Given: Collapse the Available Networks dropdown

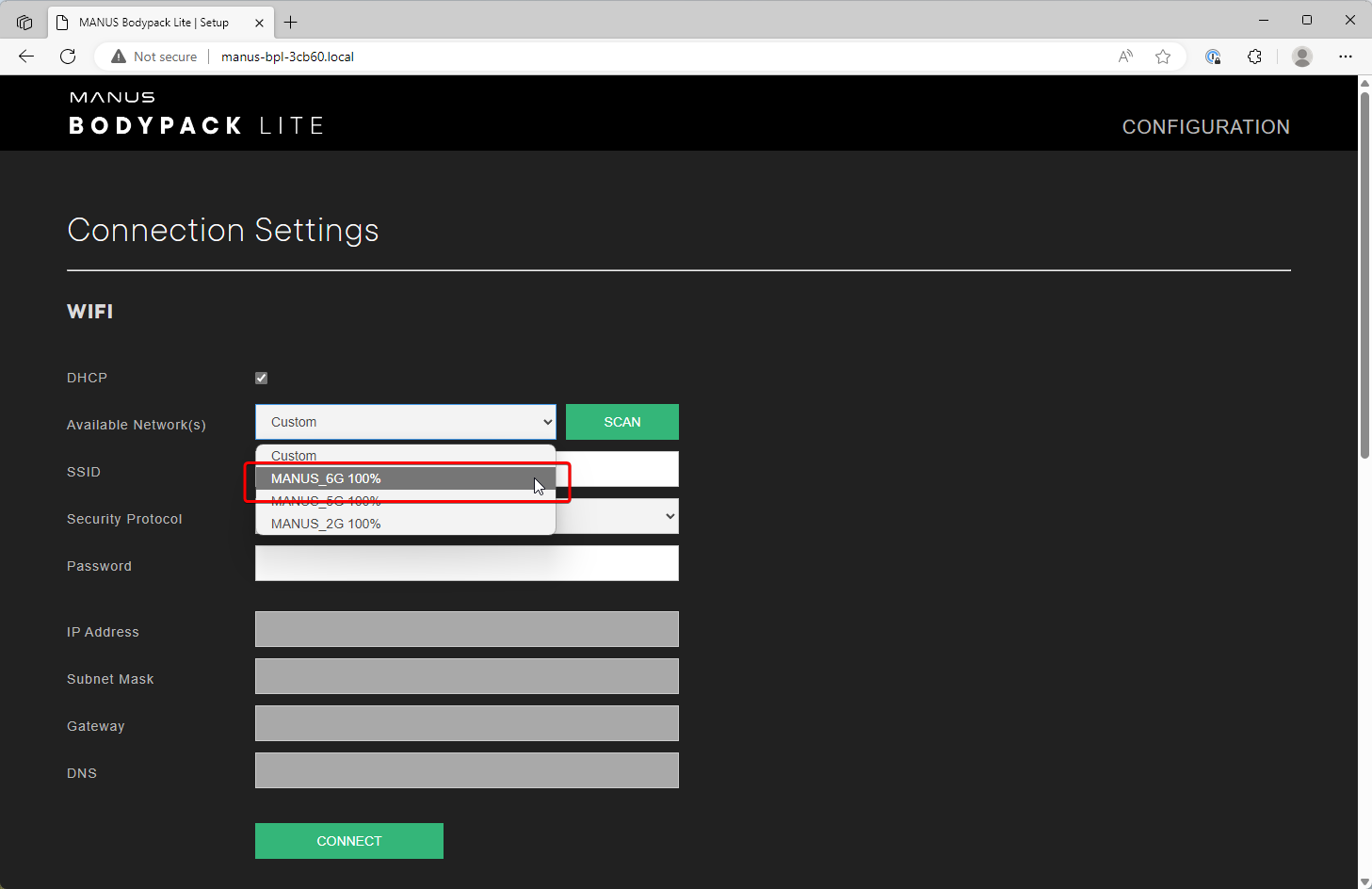Looking at the screenshot, I should click(x=405, y=422).
